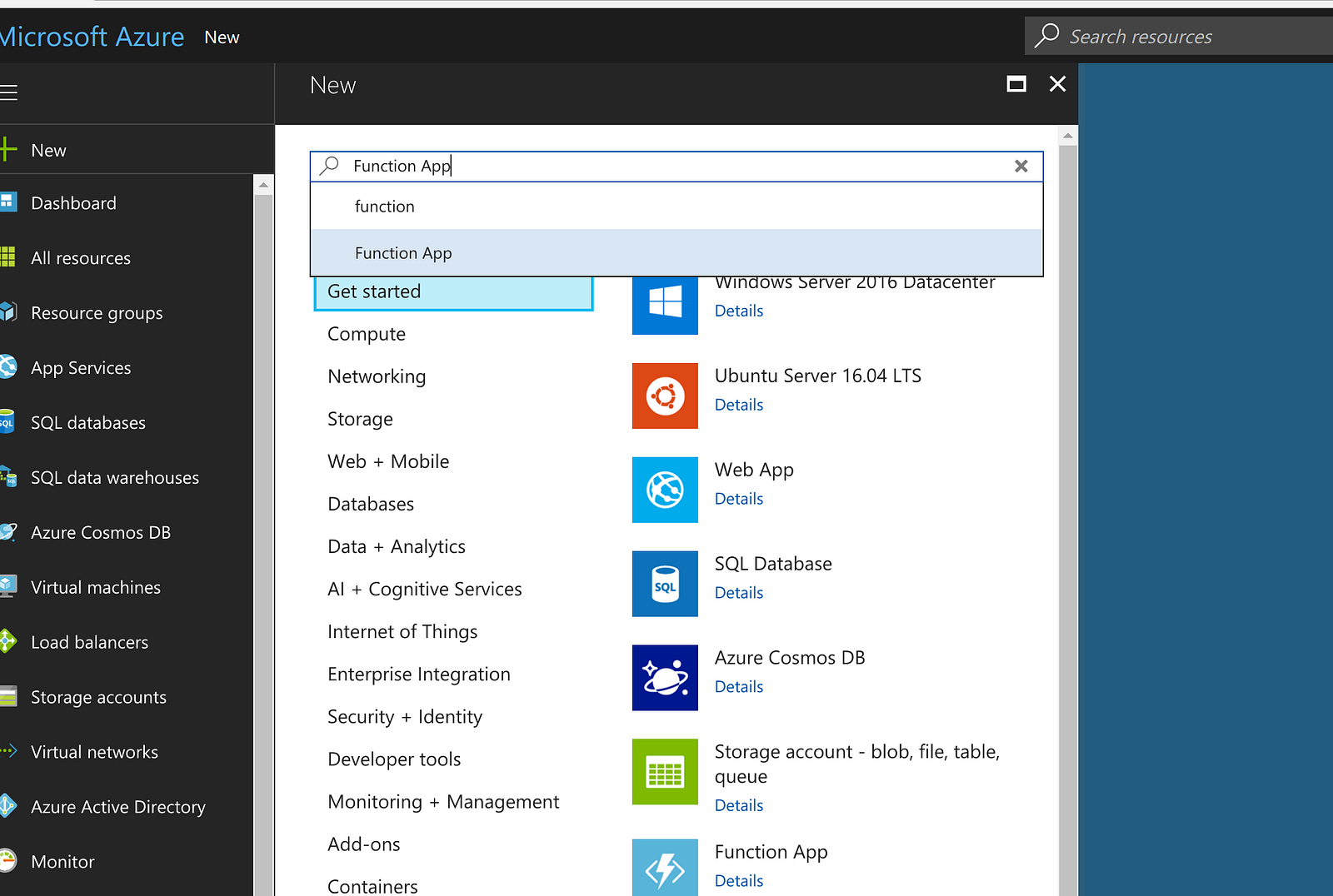Open the Data + Analytics category
Image resolution: width=1333 pixels, height=896 pixels.
click(x=397, y=546)
